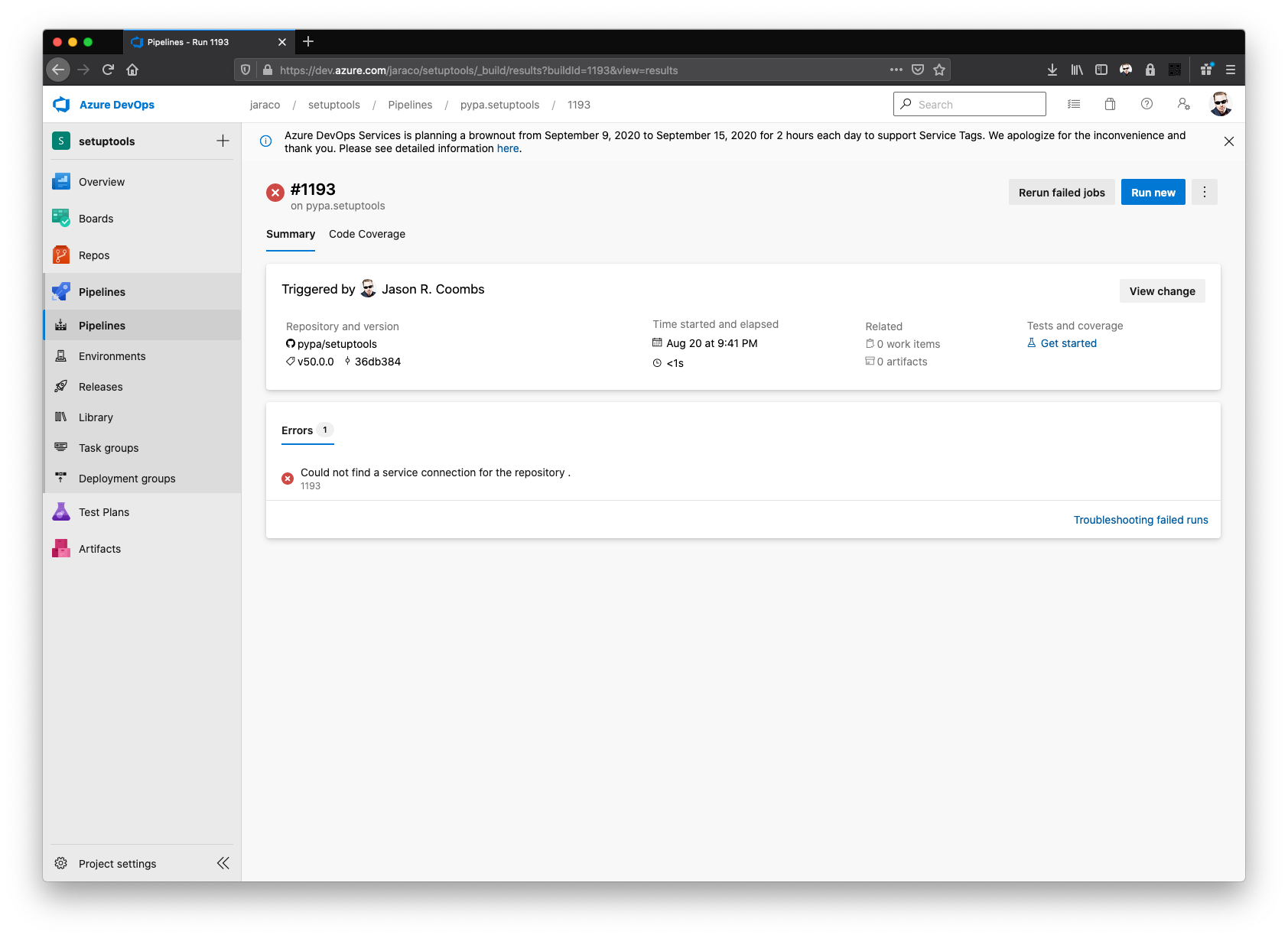Viewport: 1288px width, 938px height.
Task: Open the Repos section
Action: (x=94, y=255)
